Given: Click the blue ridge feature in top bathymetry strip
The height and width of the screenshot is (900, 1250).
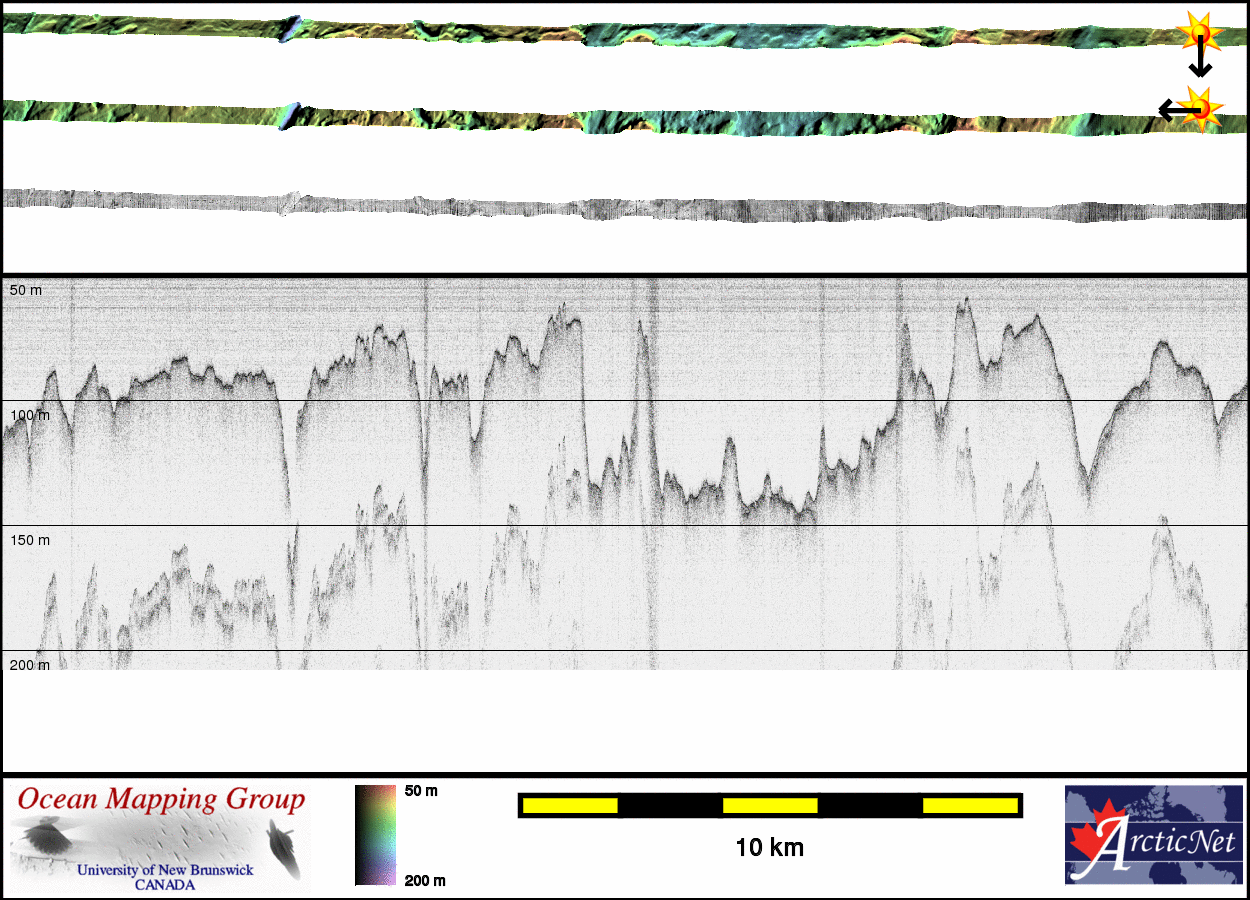Looking at the screenshot, I should point(289,28).
